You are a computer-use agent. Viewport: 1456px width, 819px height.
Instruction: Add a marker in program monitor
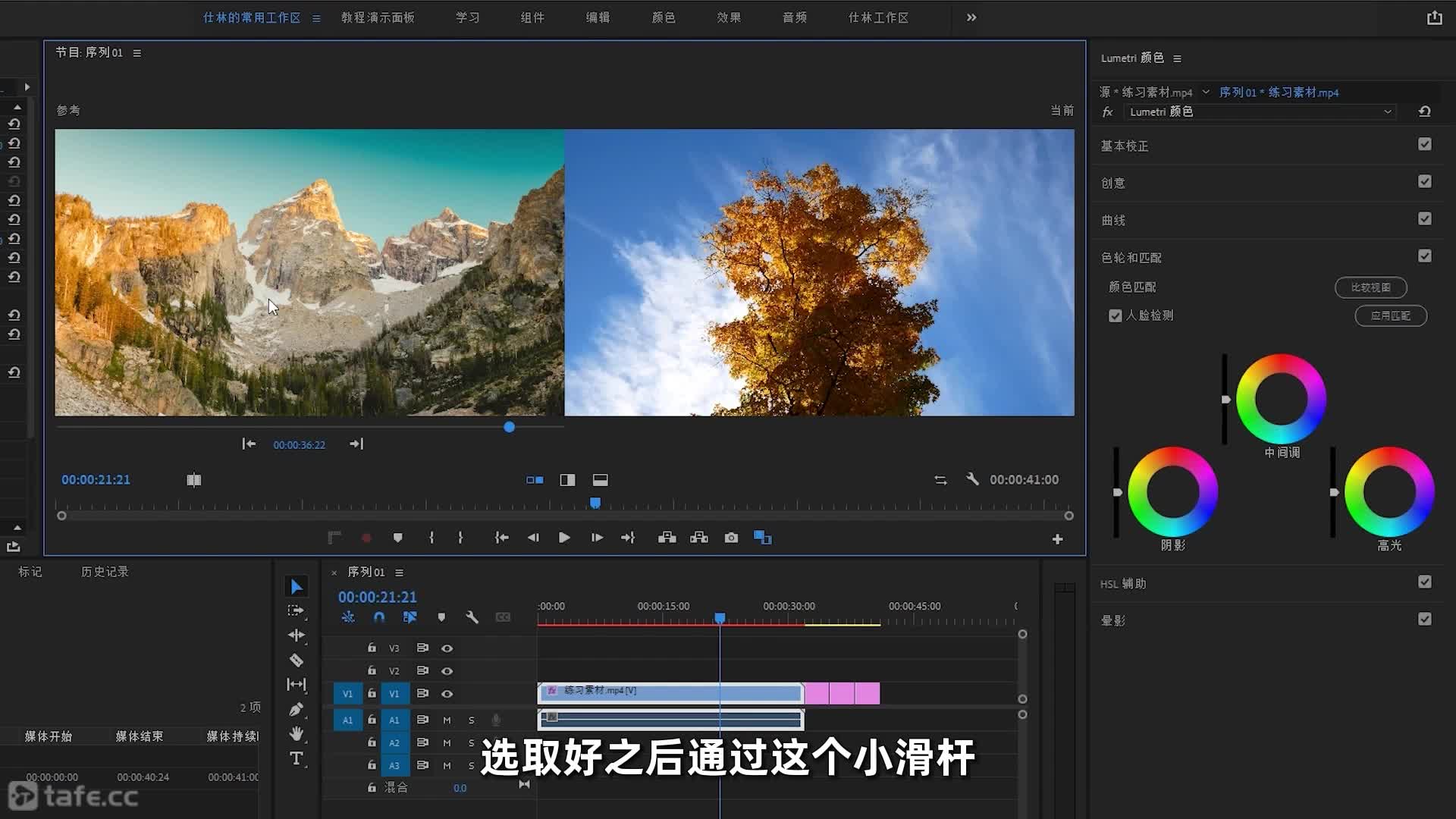pos(397,538)
